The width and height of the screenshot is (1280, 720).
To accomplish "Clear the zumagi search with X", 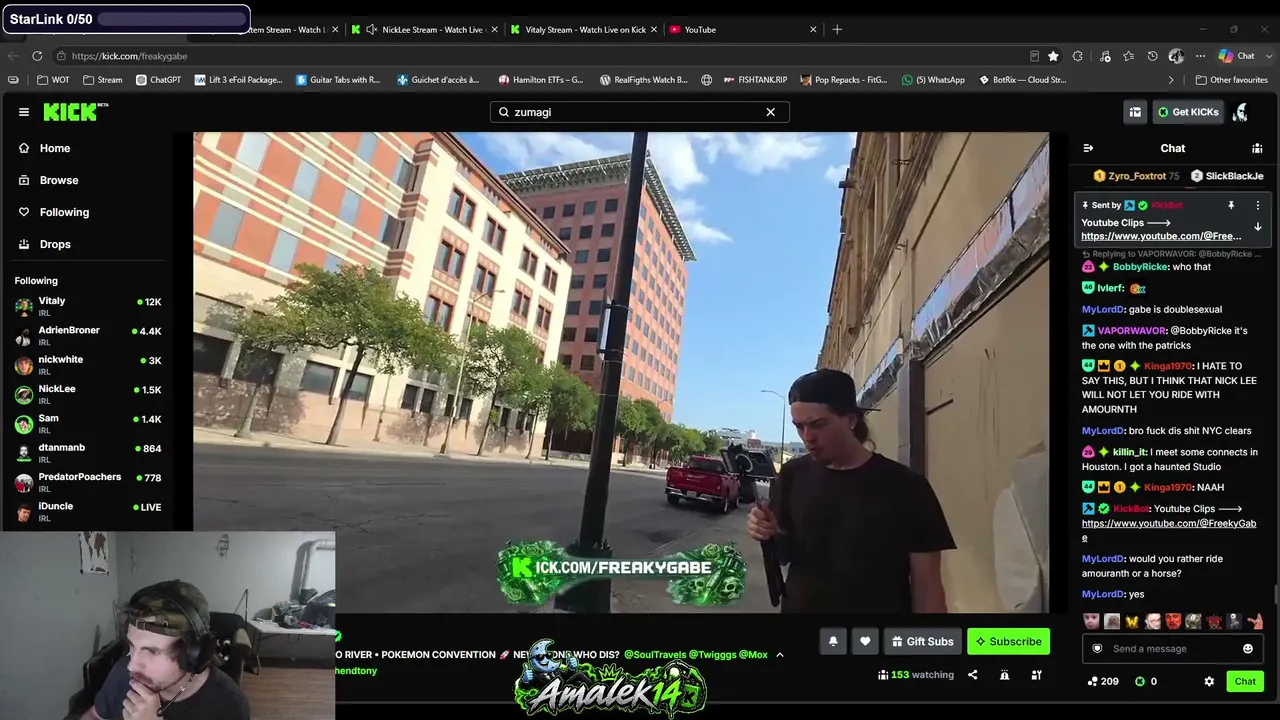I will tap(770, 112).
